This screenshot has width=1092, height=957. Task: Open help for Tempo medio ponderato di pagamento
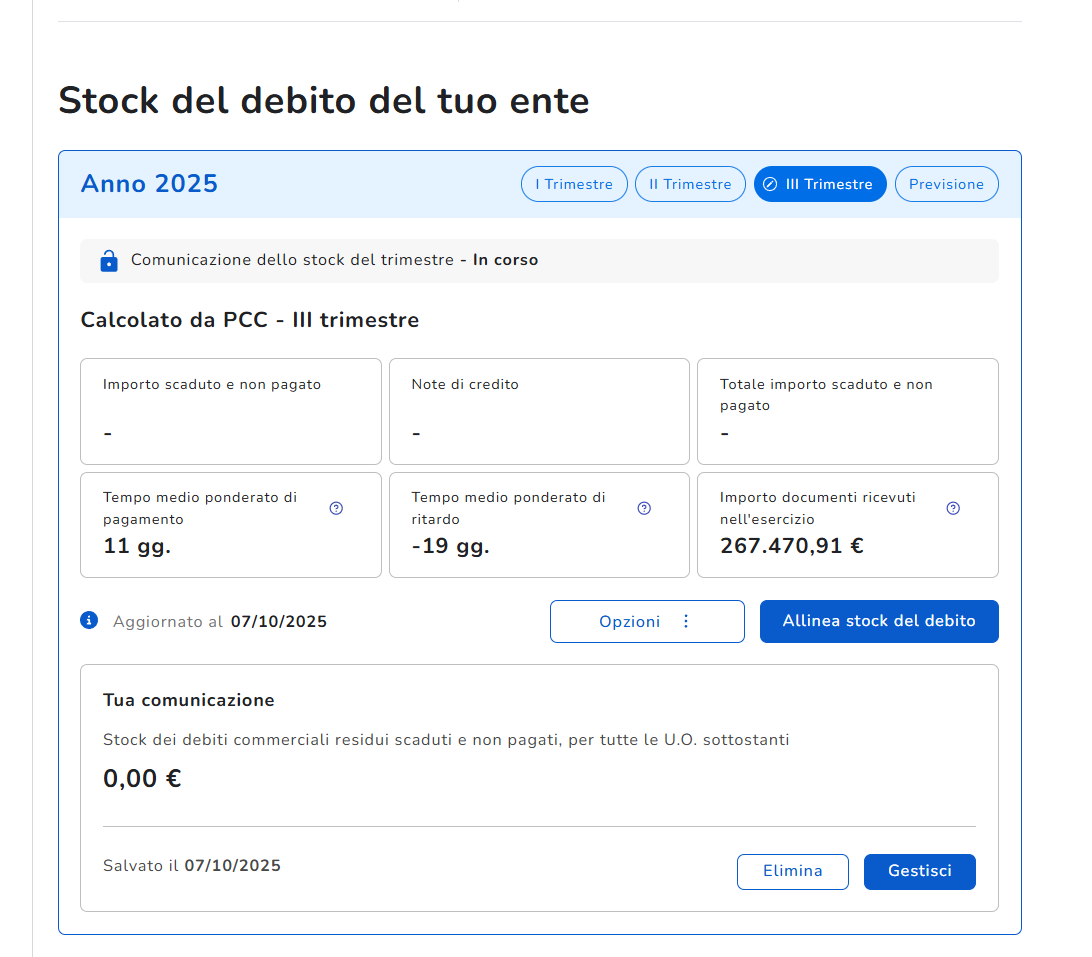click(336, 508)
